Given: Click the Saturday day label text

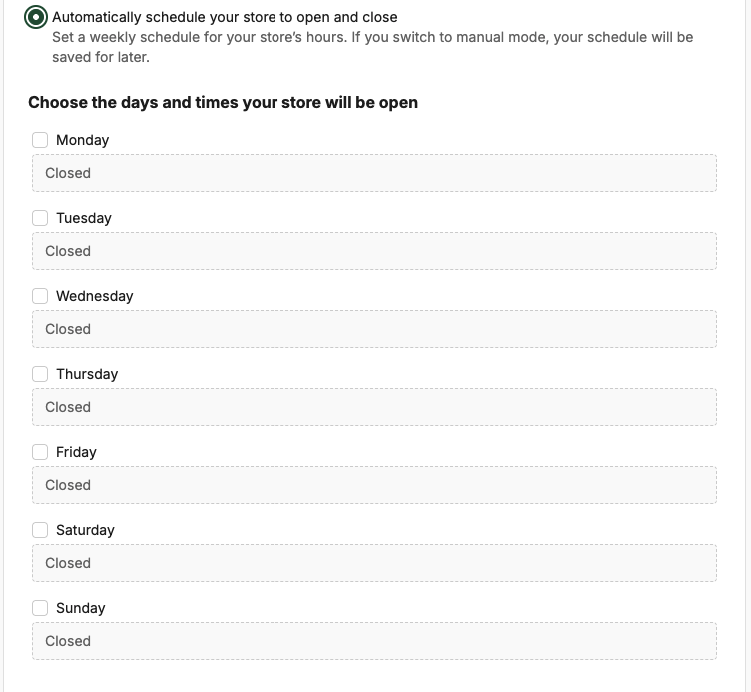Looking at the screenshot, I should pos(85,530).
